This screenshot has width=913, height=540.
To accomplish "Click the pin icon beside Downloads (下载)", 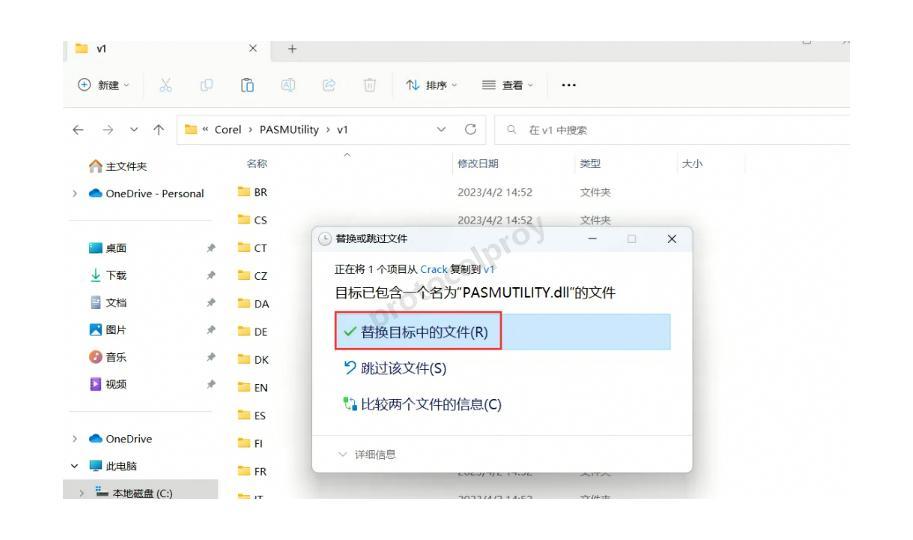I will click(211, 275).
